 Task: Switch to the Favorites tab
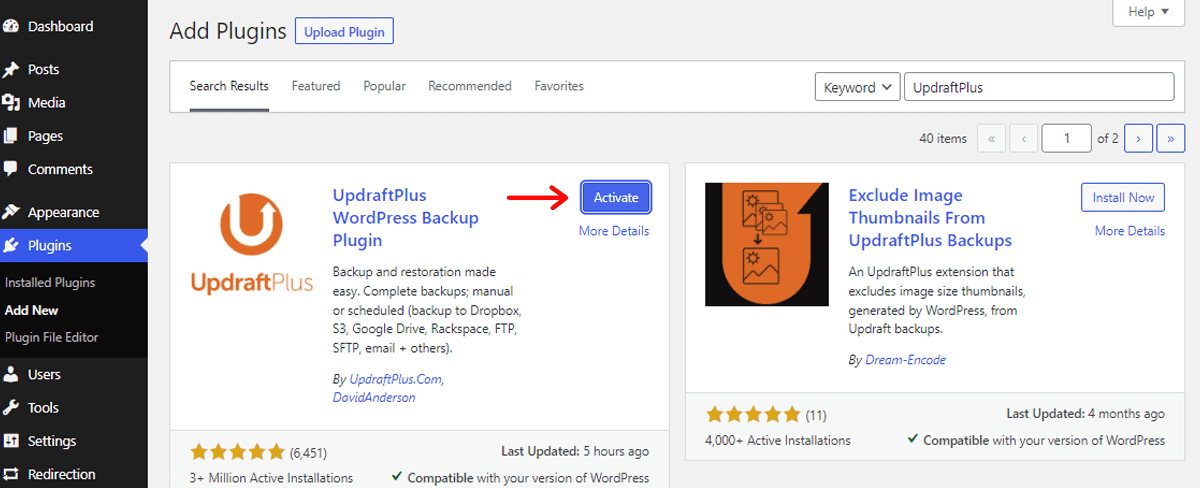click(559, 86)
